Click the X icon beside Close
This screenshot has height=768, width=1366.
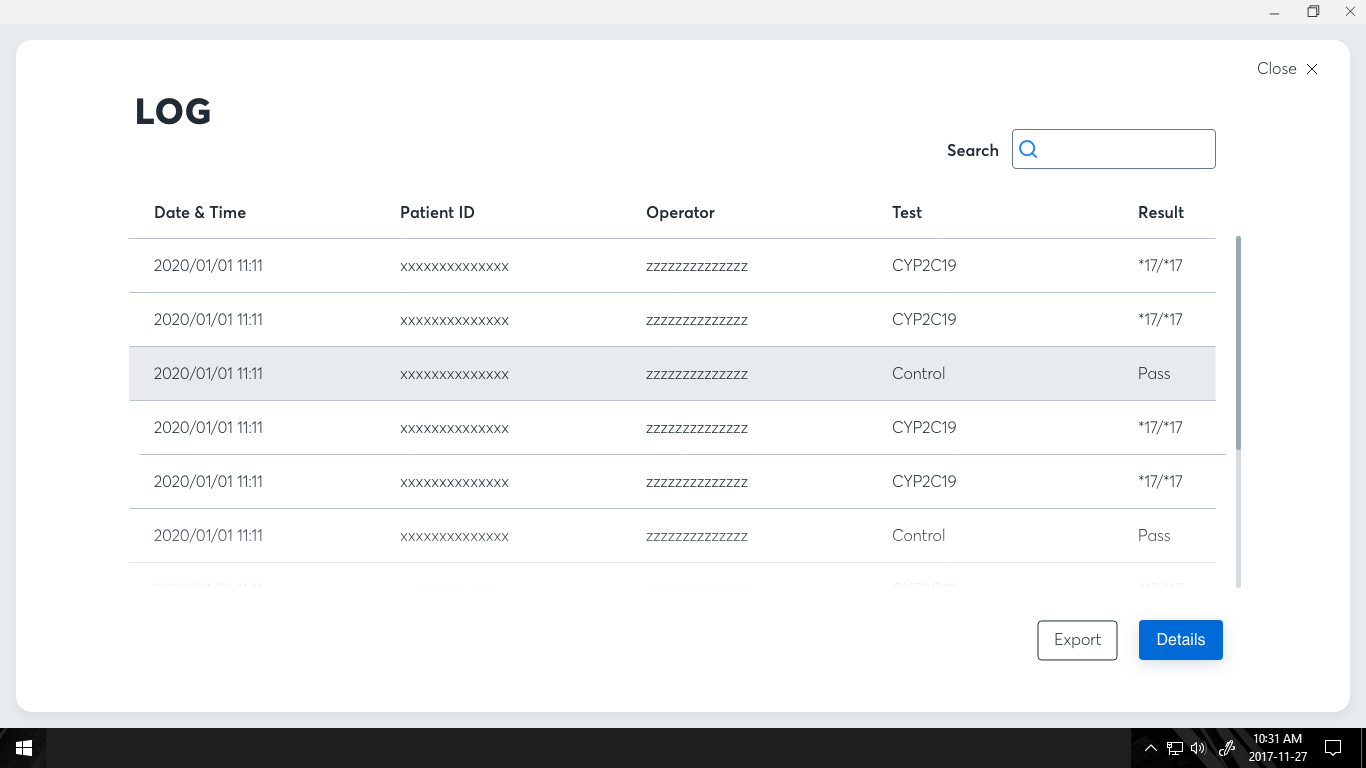click(x=1312, y=69)
